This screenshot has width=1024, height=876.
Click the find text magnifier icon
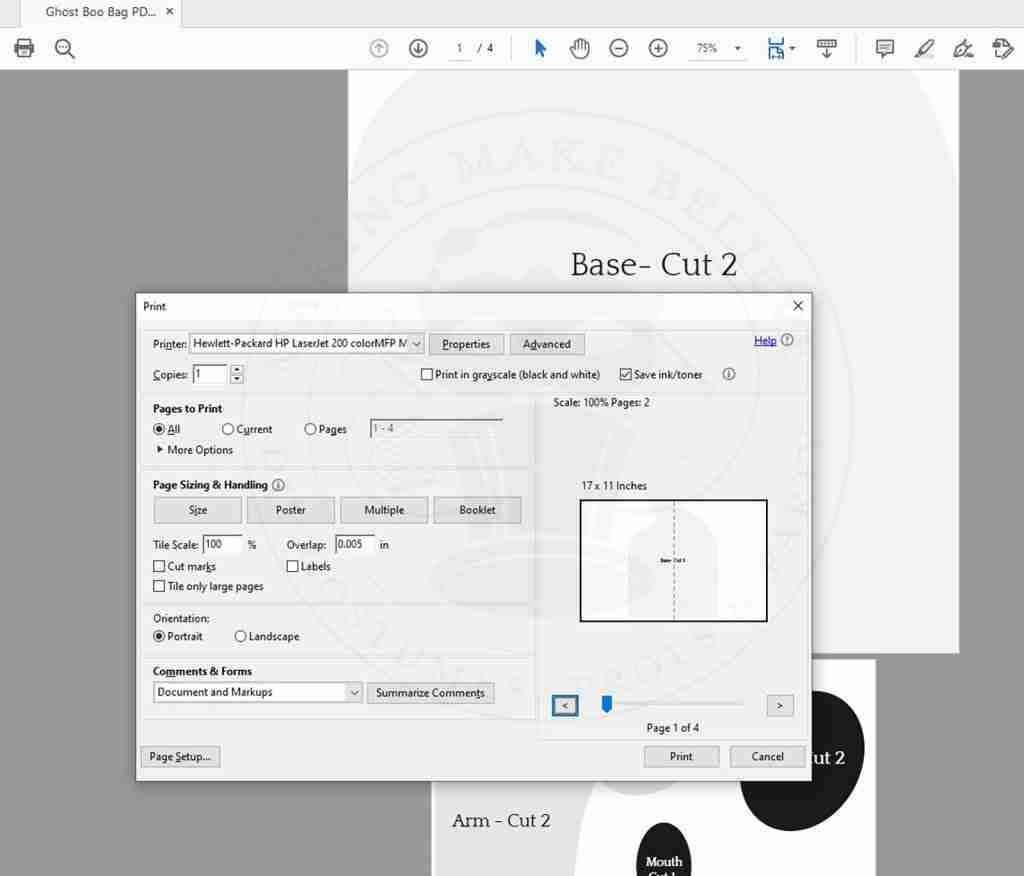(65, 48)
